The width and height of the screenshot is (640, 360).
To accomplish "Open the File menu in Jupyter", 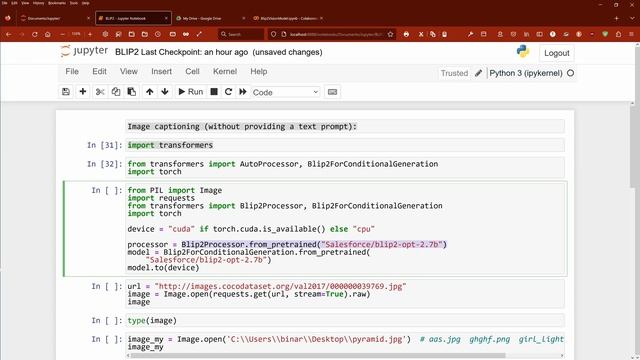I will point(72,71).
